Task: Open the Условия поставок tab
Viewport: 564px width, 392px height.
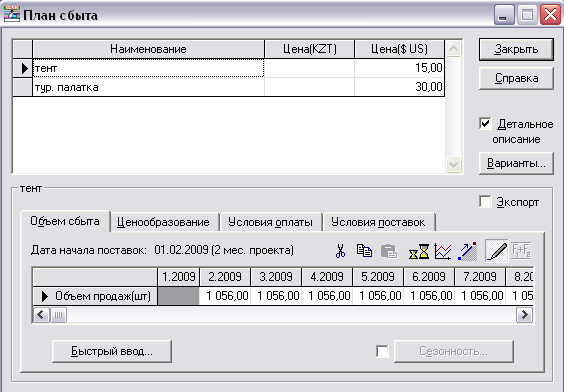Action: (x=378, y=222)
